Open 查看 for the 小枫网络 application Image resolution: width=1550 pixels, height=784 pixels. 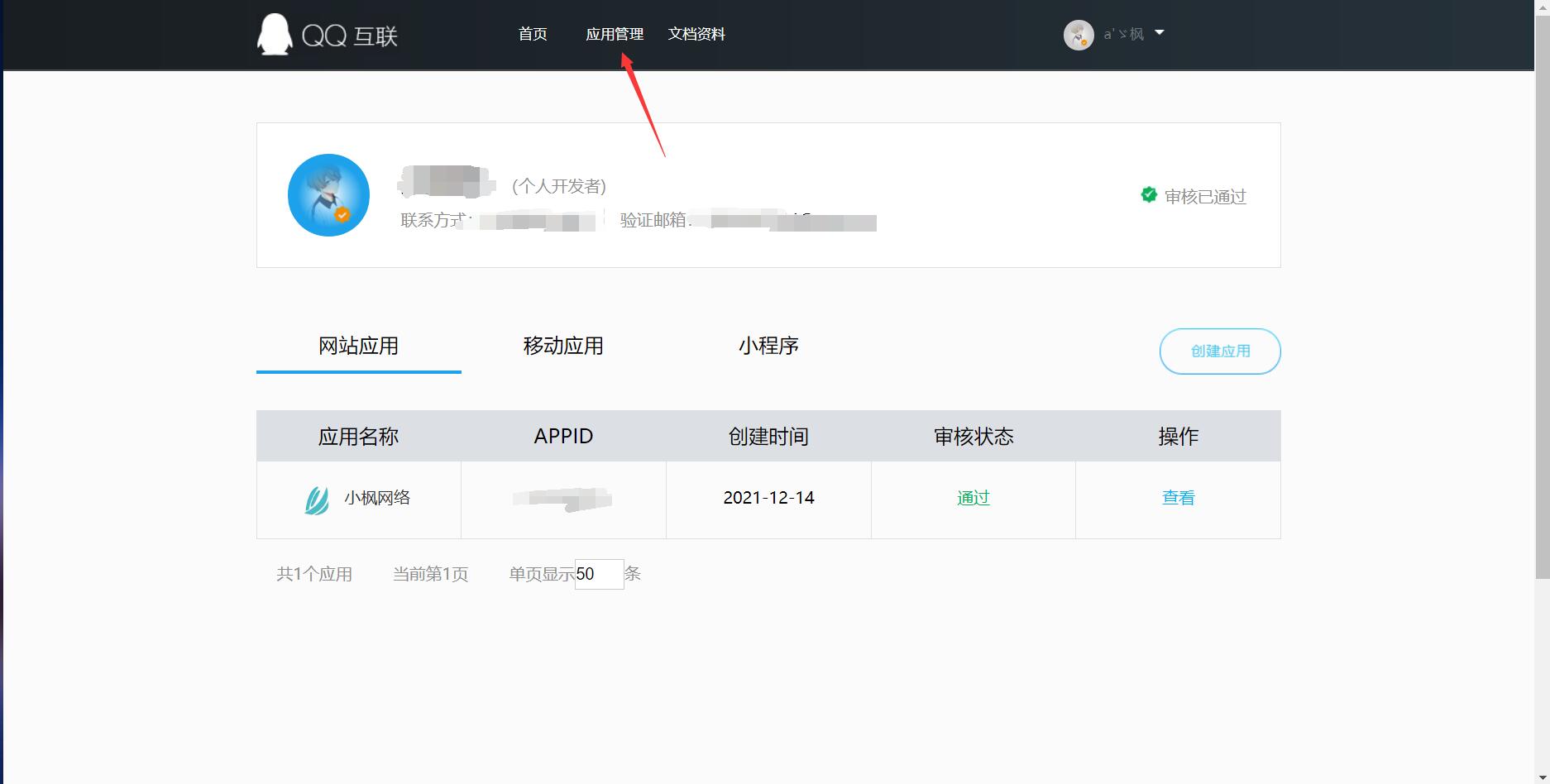[1177, 498]
